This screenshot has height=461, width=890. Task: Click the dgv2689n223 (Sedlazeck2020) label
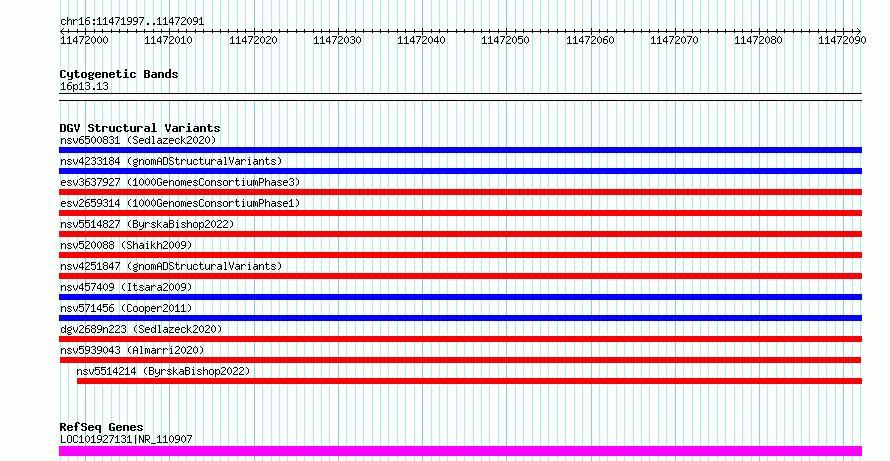coord(141,329)
